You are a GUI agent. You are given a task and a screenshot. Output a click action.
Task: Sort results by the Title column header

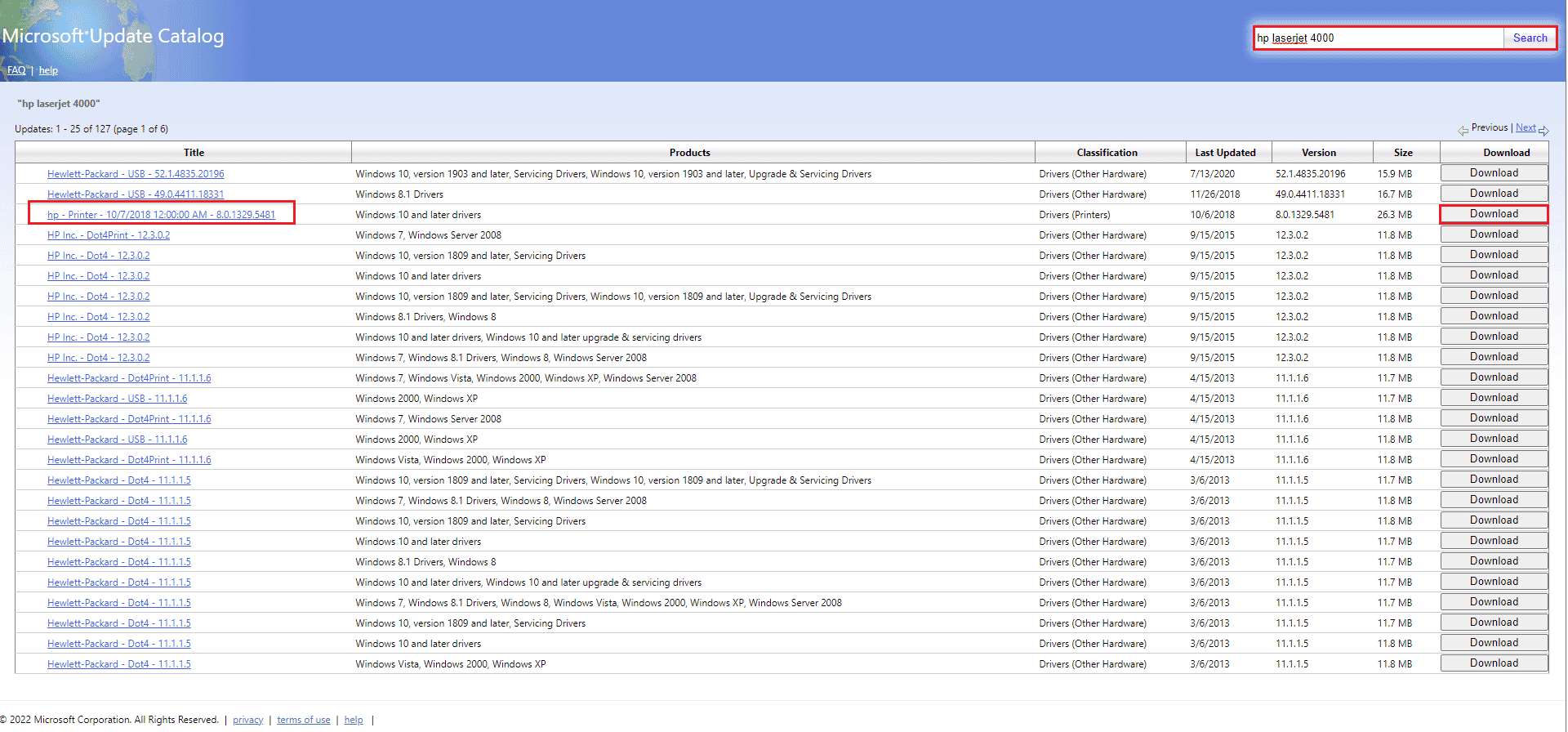pyautogui.click(x=194, y=153)
